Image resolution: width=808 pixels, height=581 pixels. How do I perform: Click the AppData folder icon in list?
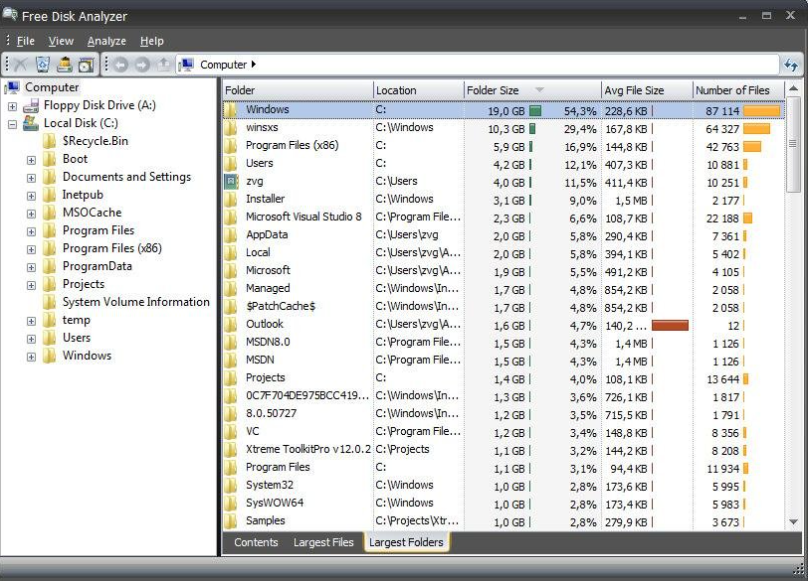pyautogui.click(x=231, y=235)
